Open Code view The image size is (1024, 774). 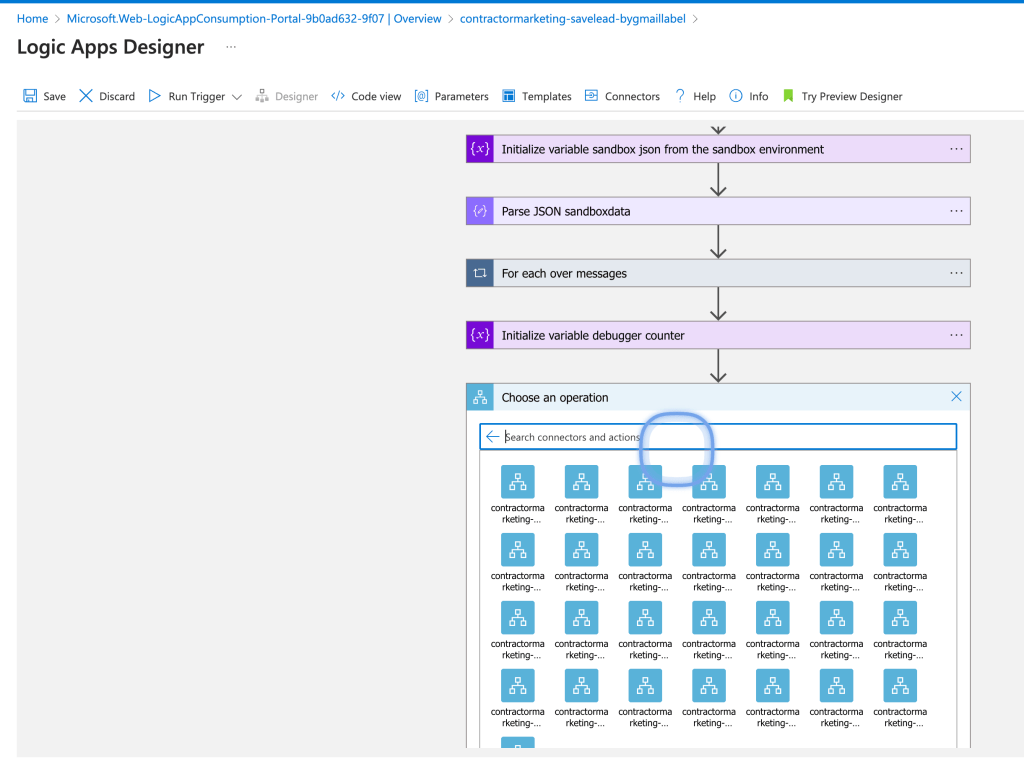366,96
